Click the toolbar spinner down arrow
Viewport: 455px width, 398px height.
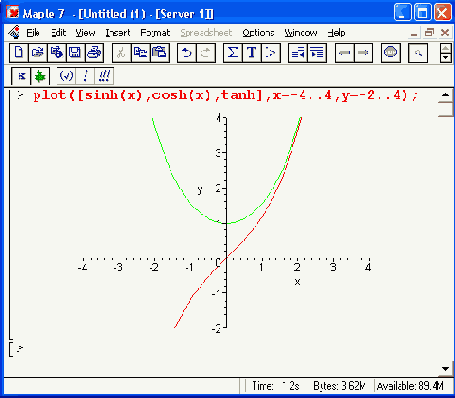446,58
